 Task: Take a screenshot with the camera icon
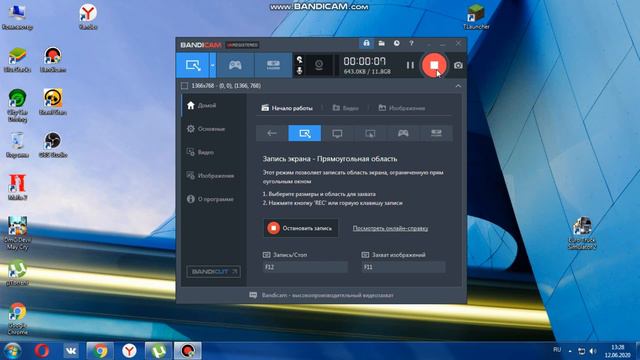(x=458, y=65)
